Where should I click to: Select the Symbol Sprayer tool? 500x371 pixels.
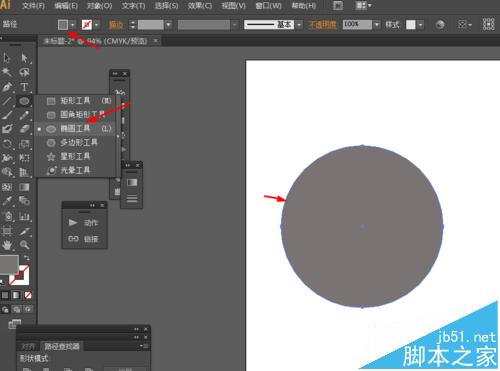pyautogui.click(x=7, y=216)
